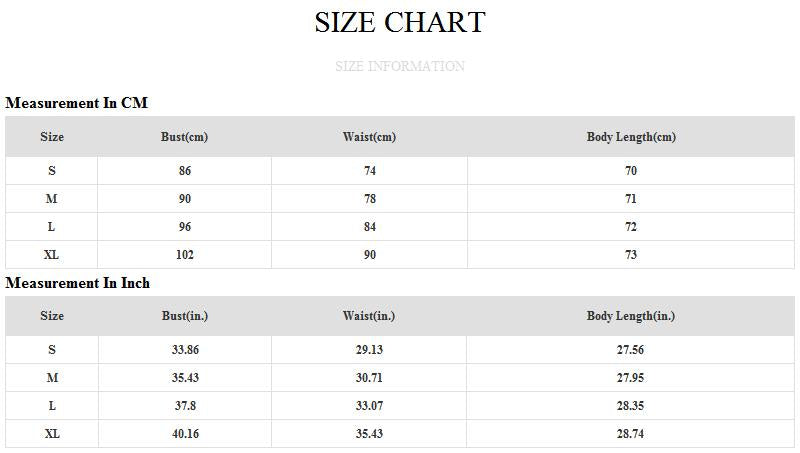Viewport: 800px width, 453px height.
Task: Click the 37.8 bust inch cell
Action: pos(184,406)
